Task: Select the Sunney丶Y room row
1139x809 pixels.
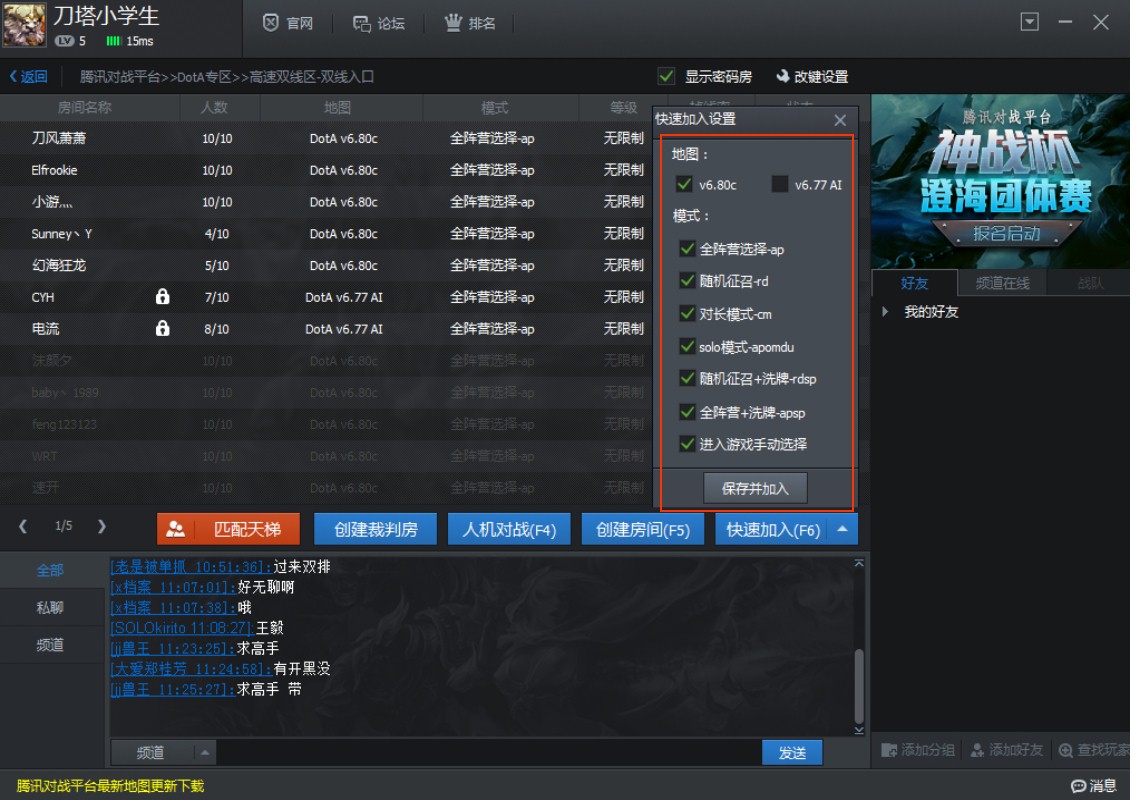Action: click(328, 235)
